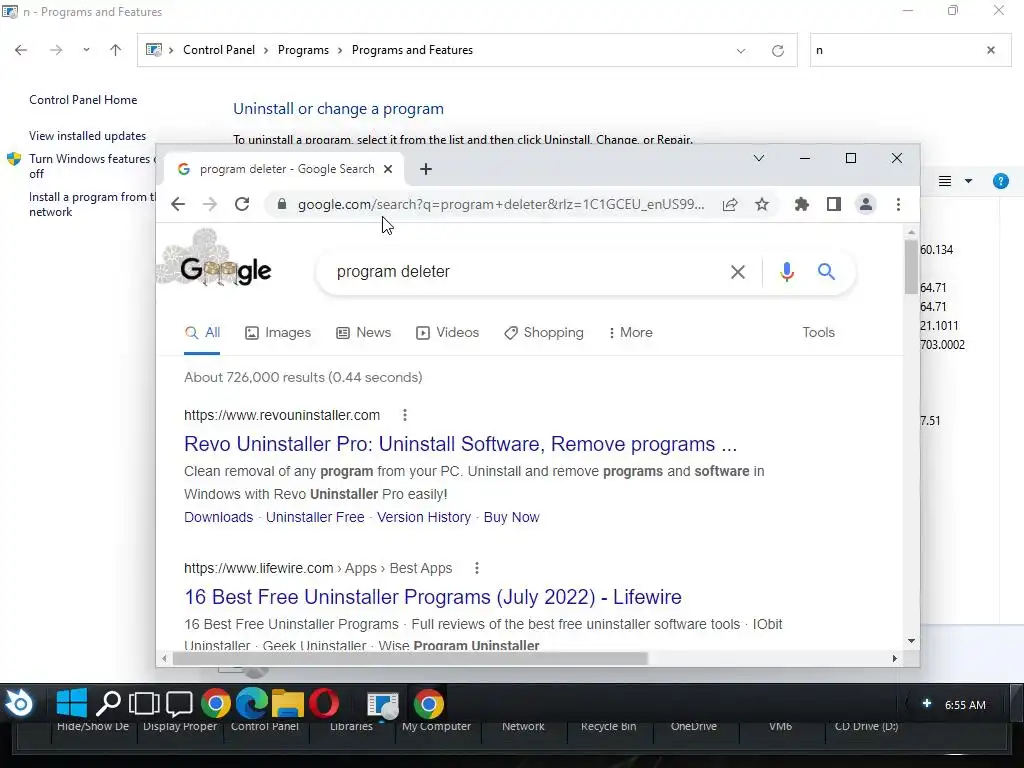Click Chrome forward navigation arrow
The height and width of the screenshot is (768, 1024).
(x=210, y=204)
